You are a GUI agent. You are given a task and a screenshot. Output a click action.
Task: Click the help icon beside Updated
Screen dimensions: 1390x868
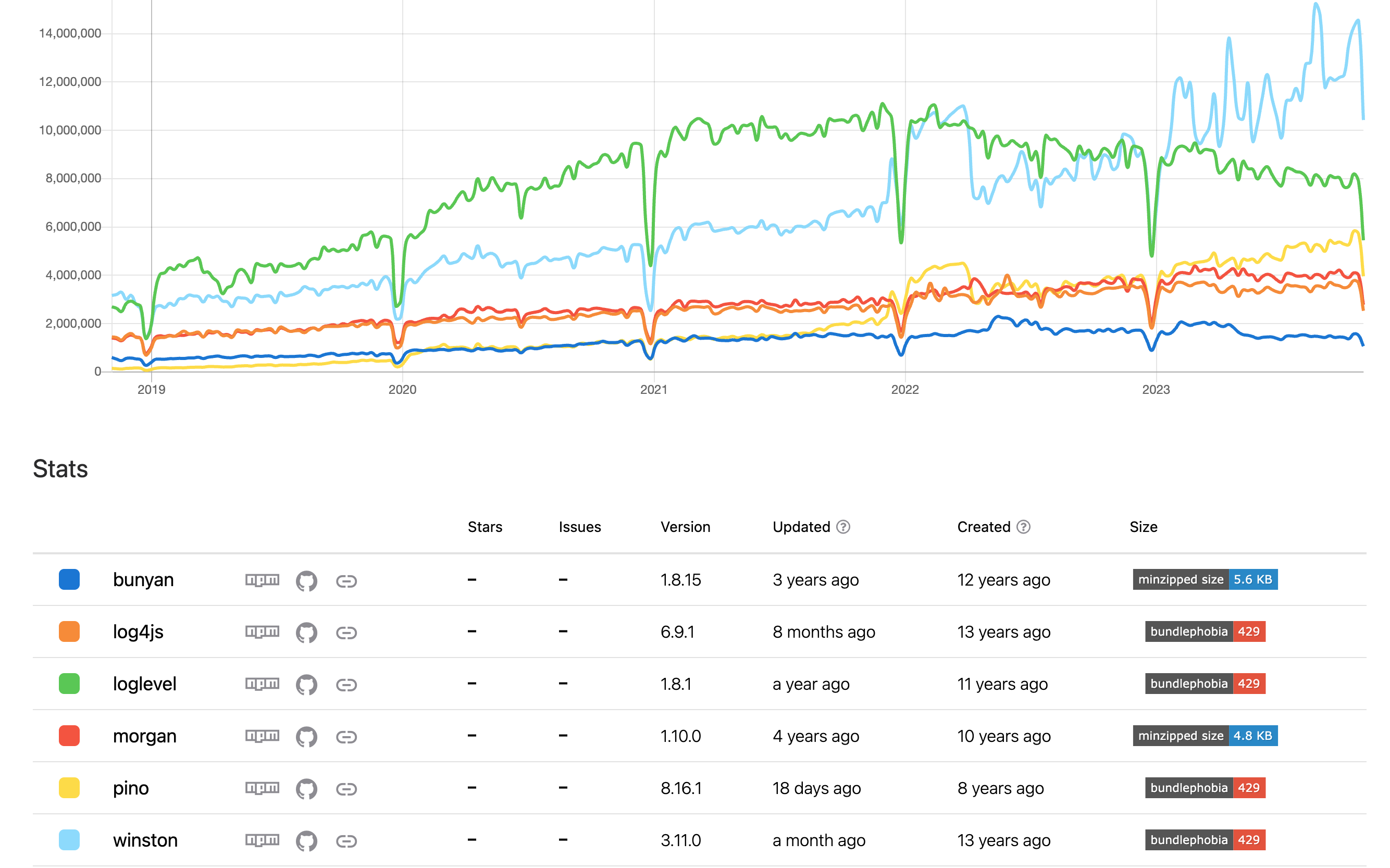pyautogui.click(x=842, y=527)
